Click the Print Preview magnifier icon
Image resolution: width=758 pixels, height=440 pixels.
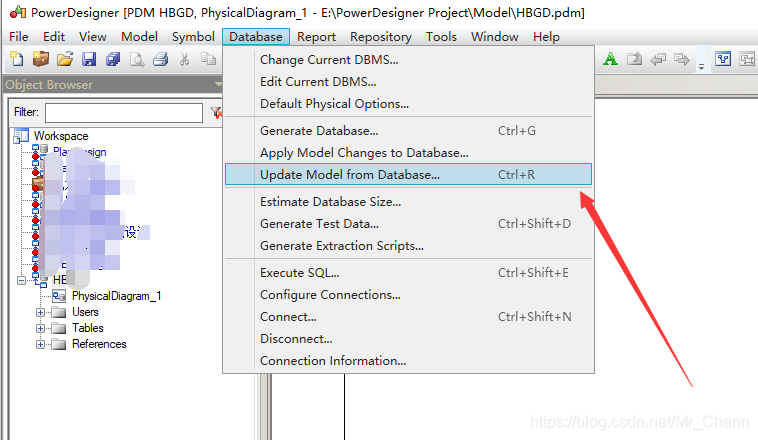[x=137, y=59]
